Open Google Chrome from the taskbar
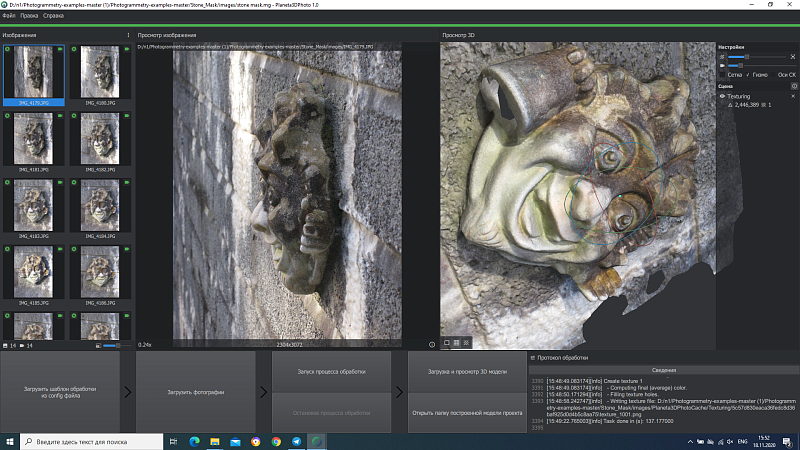This screenshot has width=800, height=450. (276, 441)
